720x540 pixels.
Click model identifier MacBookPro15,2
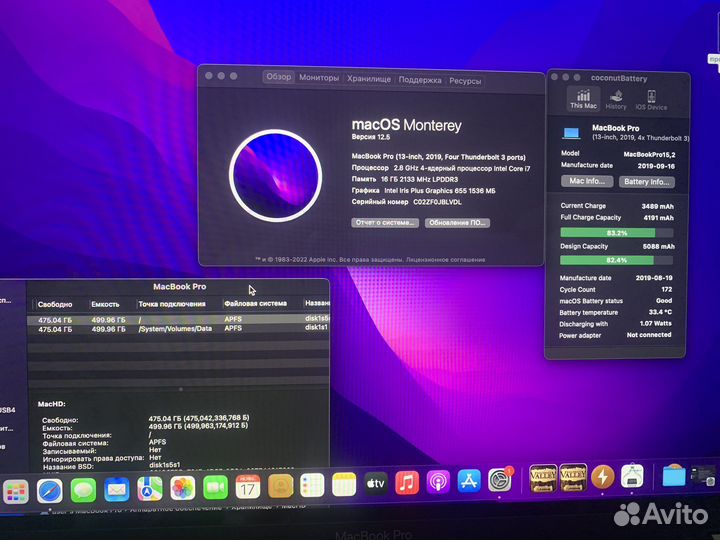(649, 154)
